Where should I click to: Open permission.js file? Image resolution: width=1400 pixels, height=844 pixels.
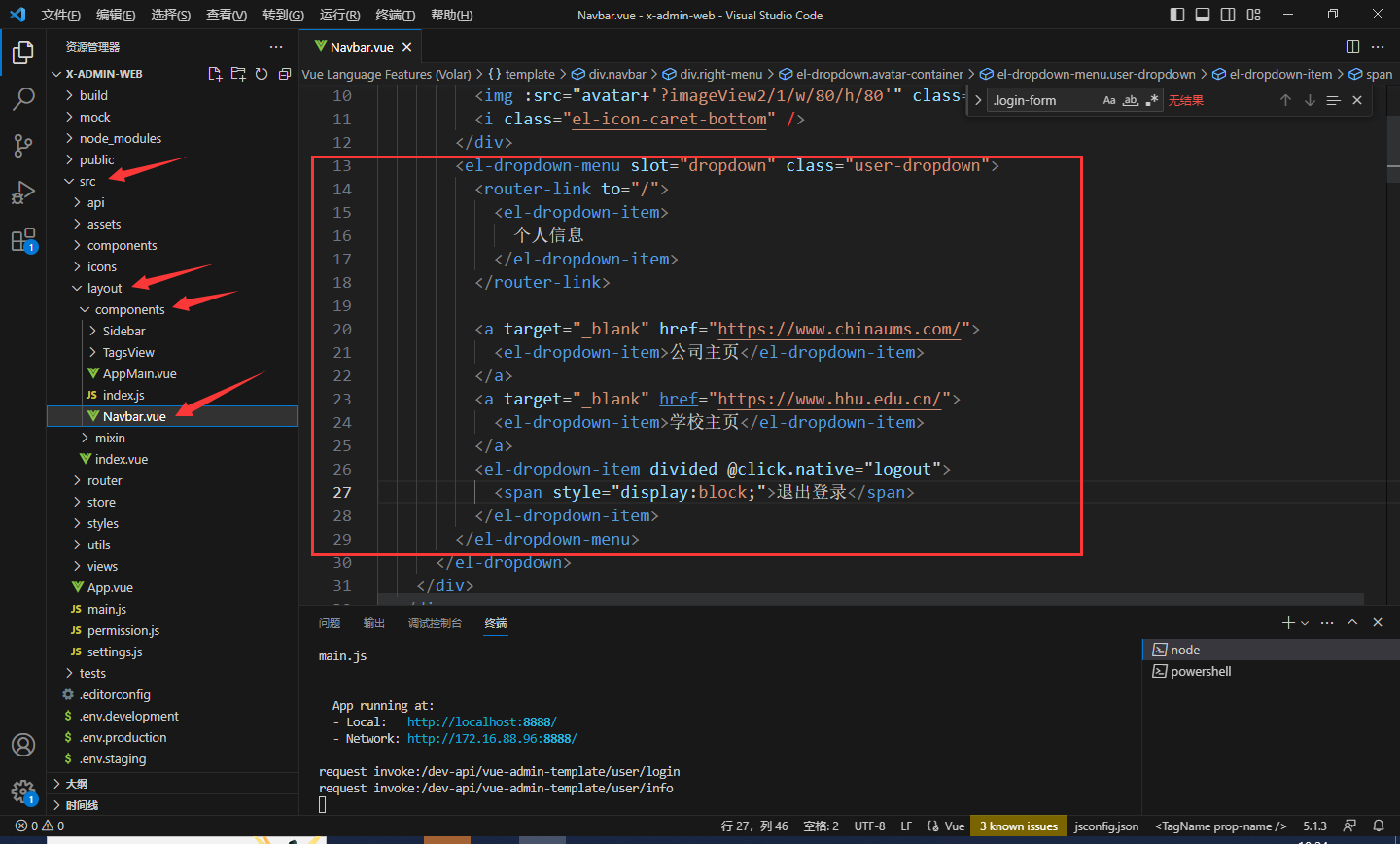click(123, 630)
